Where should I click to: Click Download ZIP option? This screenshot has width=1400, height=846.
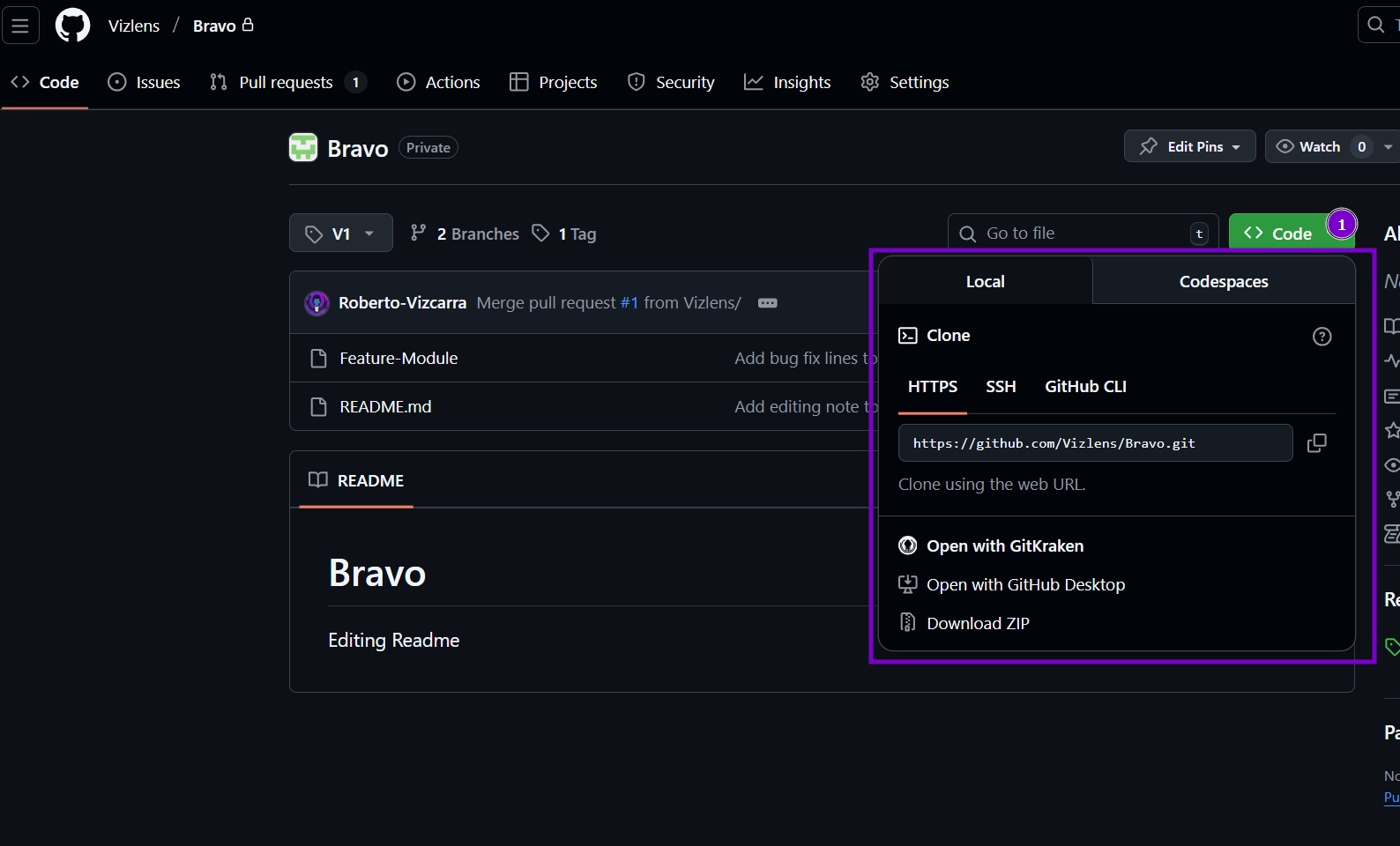(978, 623)
